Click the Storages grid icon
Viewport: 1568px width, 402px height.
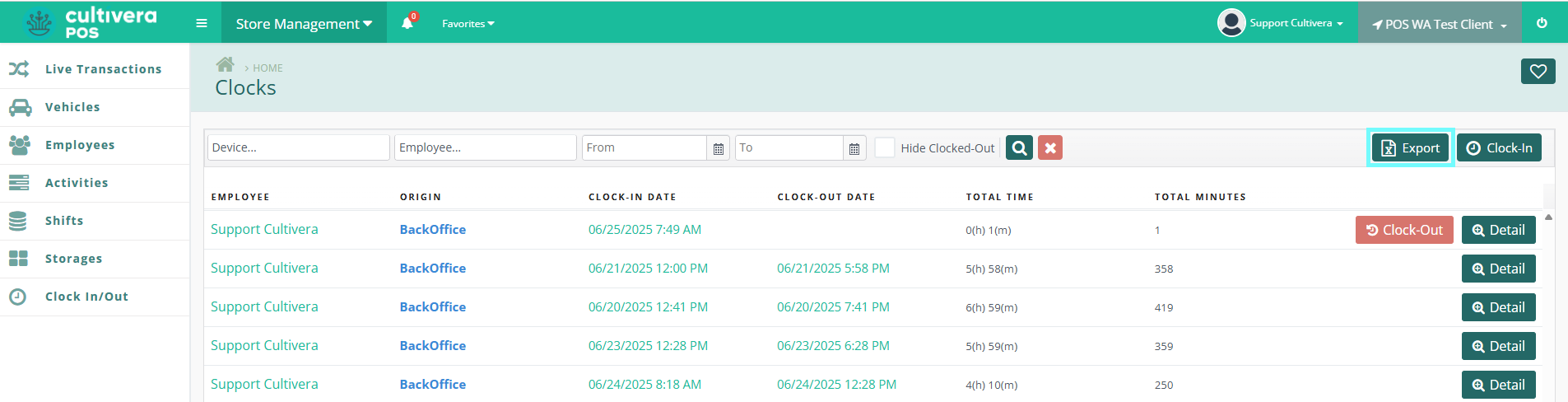[18, 259]
